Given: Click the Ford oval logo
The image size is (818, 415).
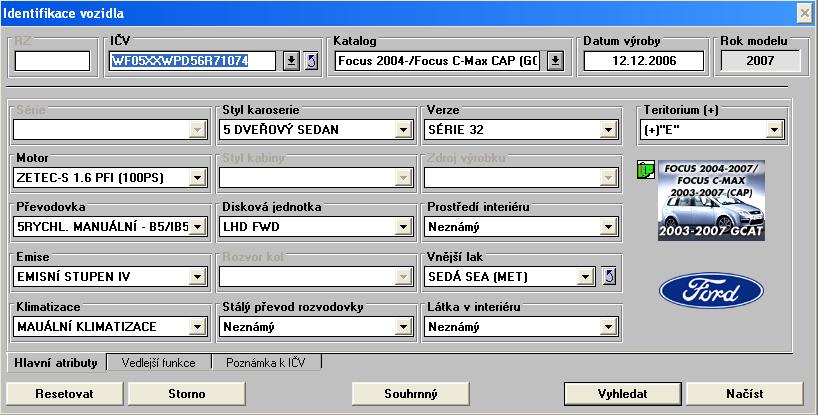Looking at the screenshot, I should point(710,291).
